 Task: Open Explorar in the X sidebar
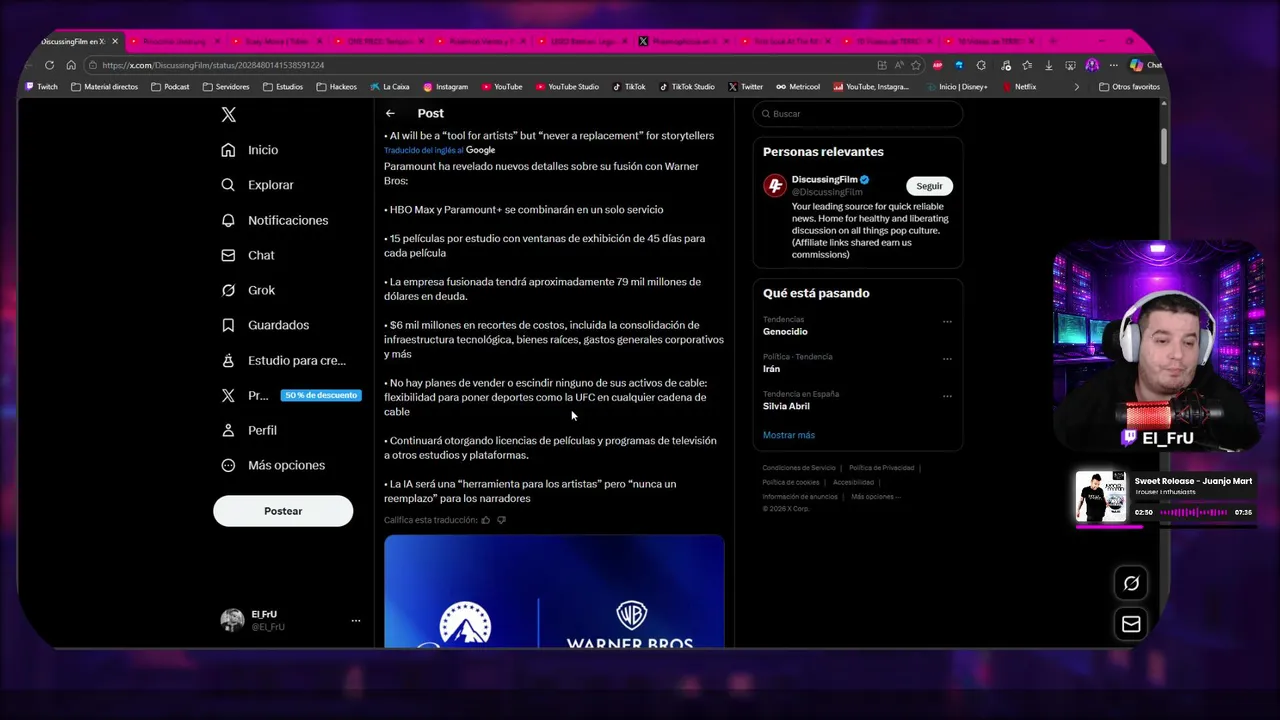point(257,185)
